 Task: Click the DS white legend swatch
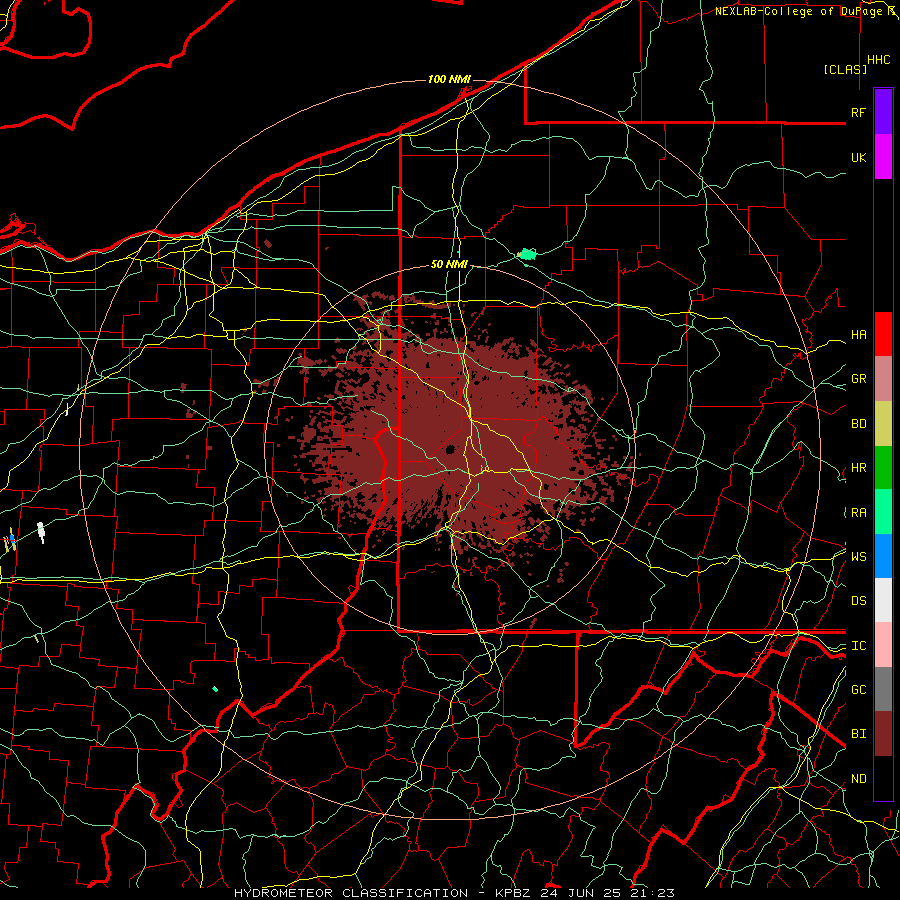[x=883, y=600]
